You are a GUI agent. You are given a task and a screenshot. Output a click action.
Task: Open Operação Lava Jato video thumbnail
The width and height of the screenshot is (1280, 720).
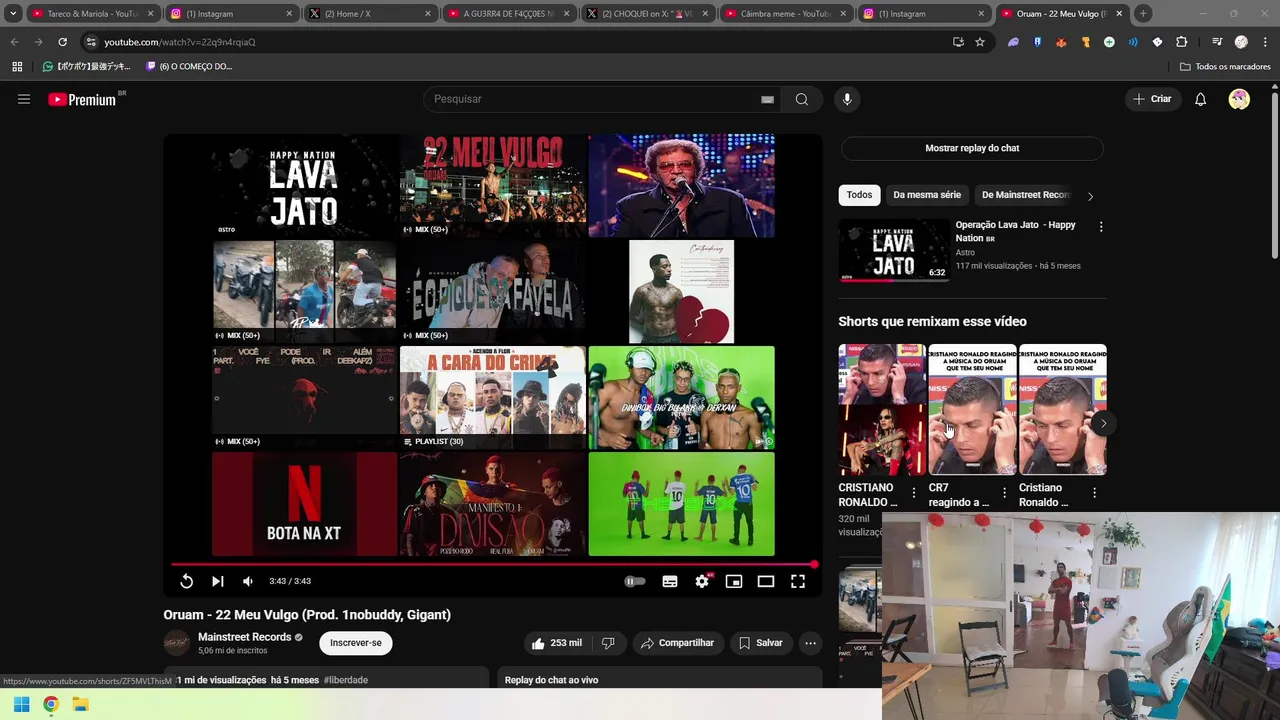tap(894, 250)
